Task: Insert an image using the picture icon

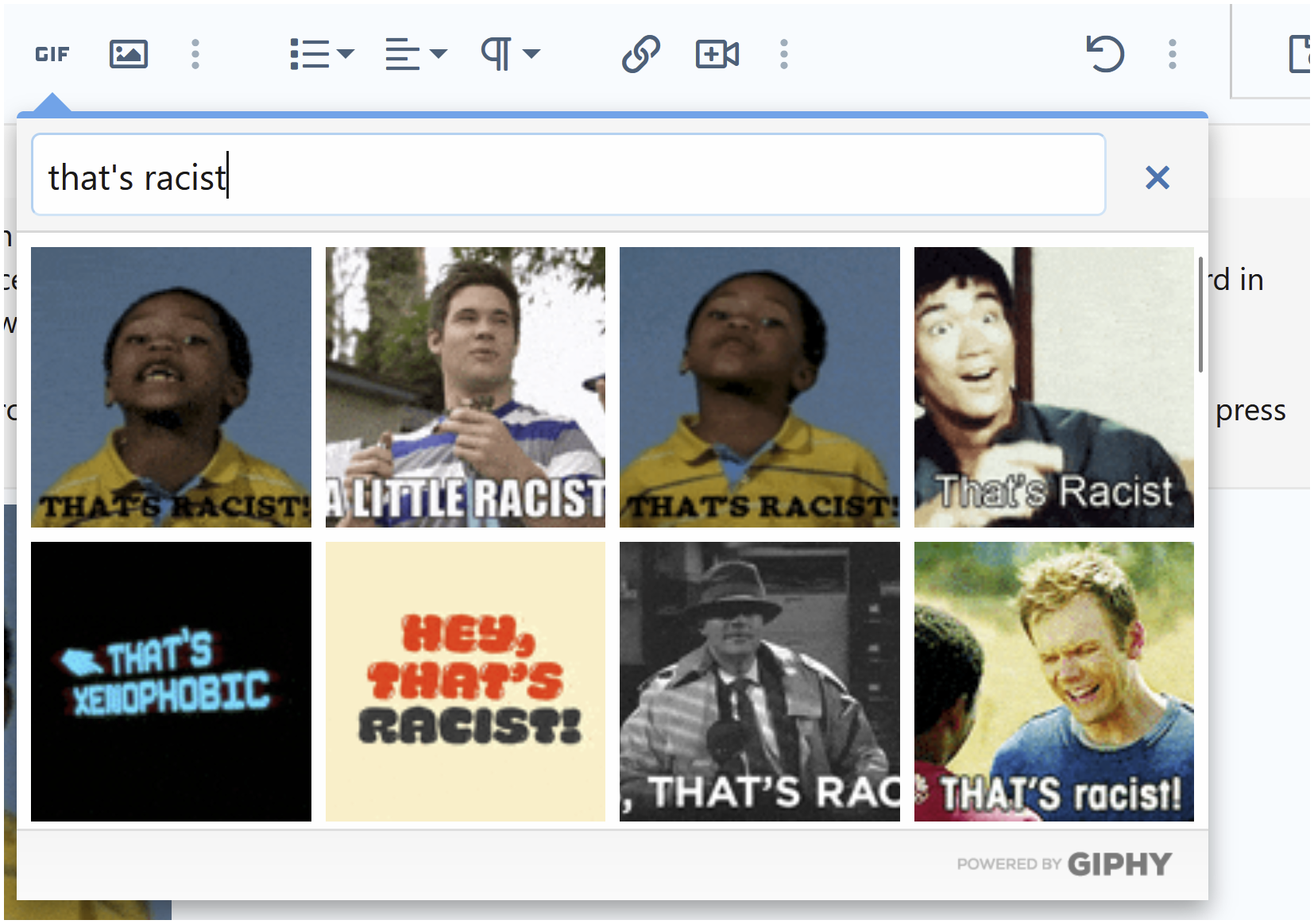Action: point(129,54)
